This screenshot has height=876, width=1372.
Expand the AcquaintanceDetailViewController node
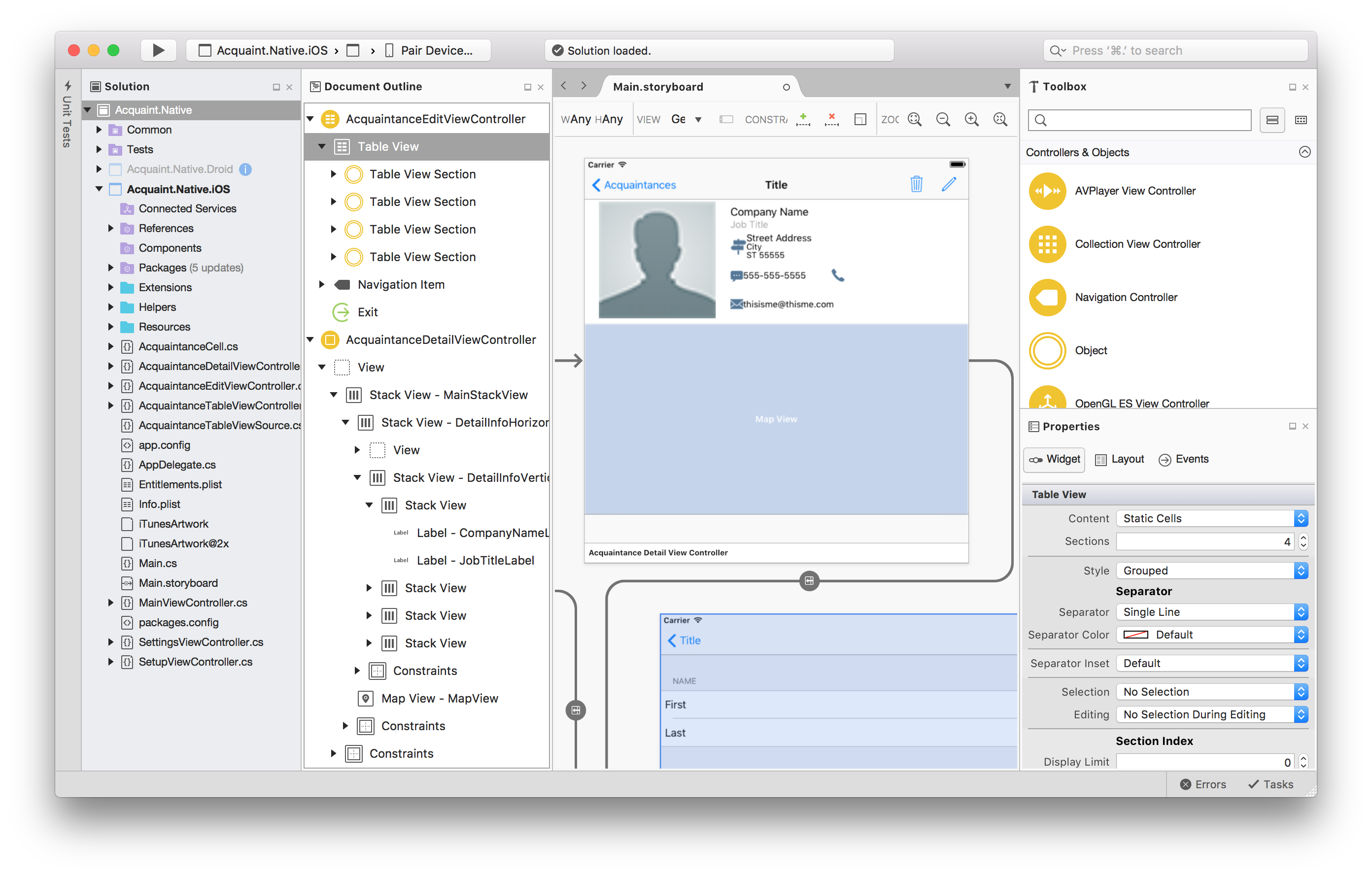pyautogui.click(x=314, y=339)
